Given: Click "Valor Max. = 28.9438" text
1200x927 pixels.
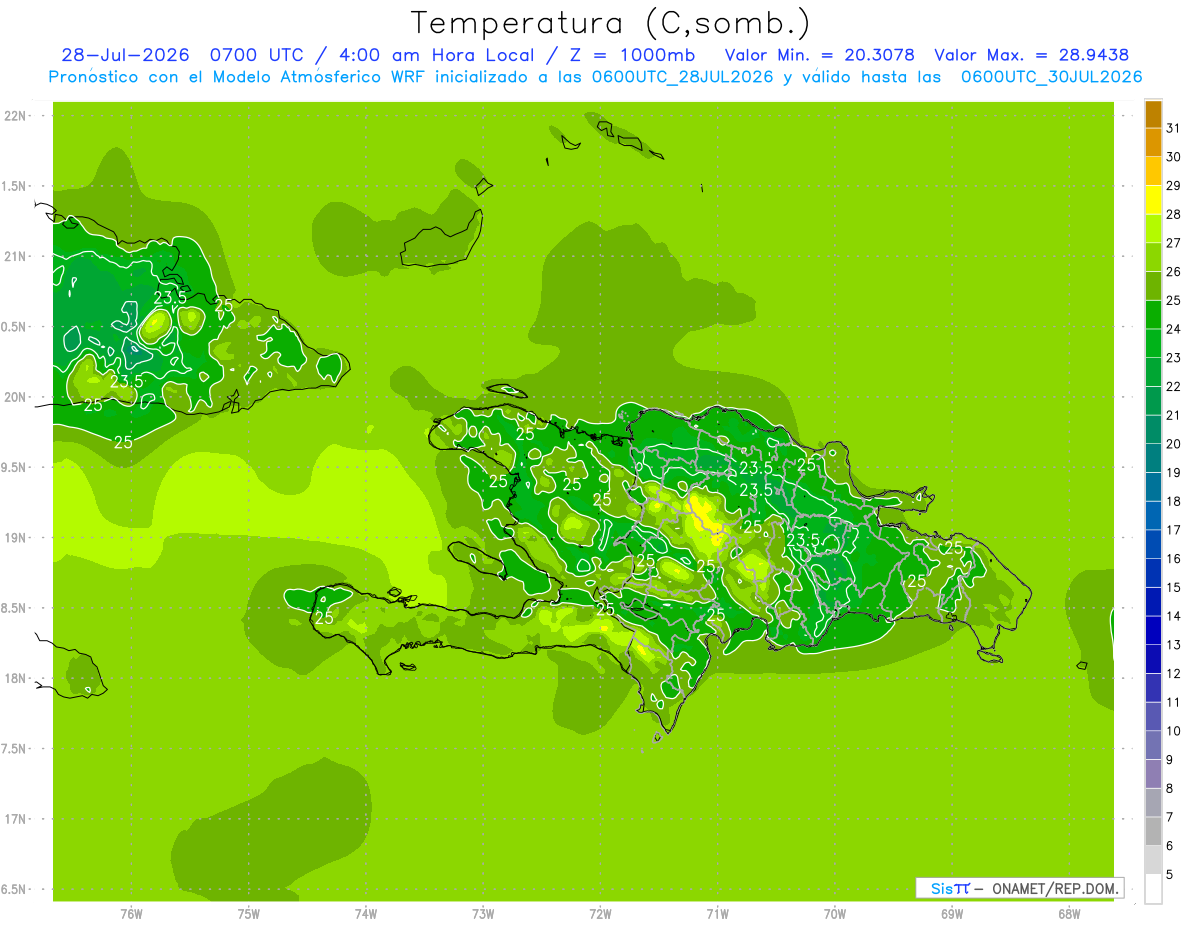Looking at the screenshot, I should [1032, 55].
